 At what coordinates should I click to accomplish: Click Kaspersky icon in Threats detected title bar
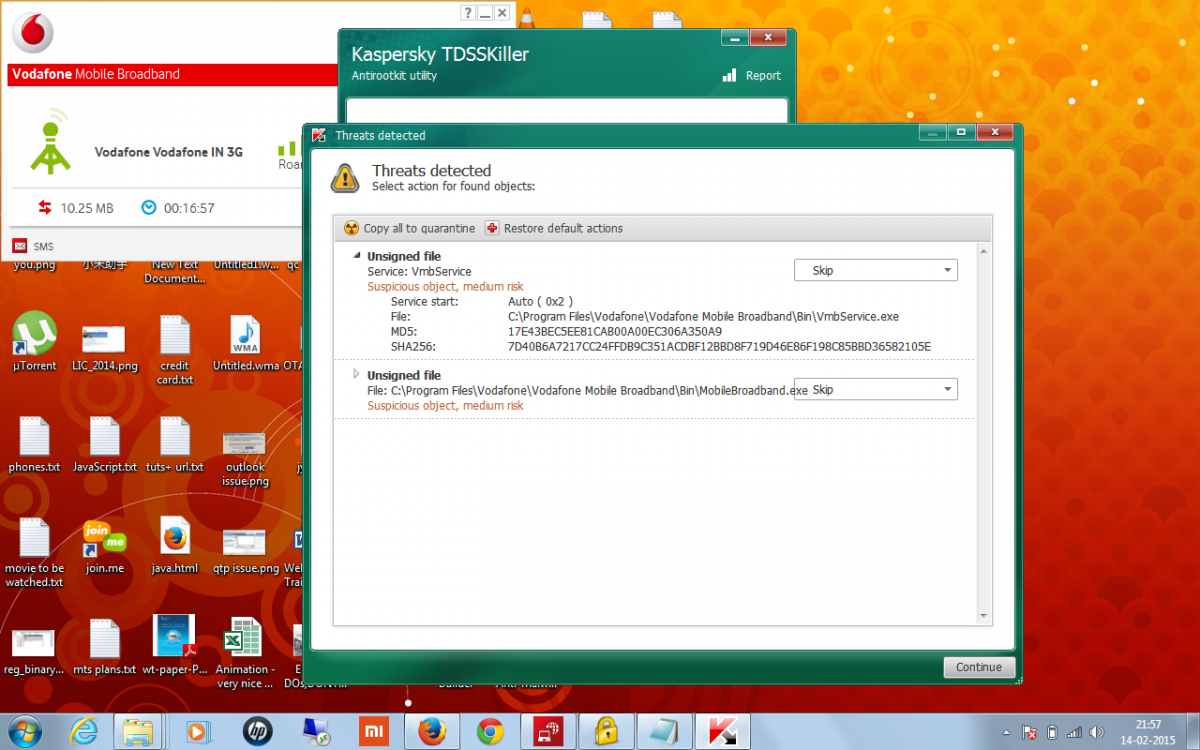click(319, 135)
